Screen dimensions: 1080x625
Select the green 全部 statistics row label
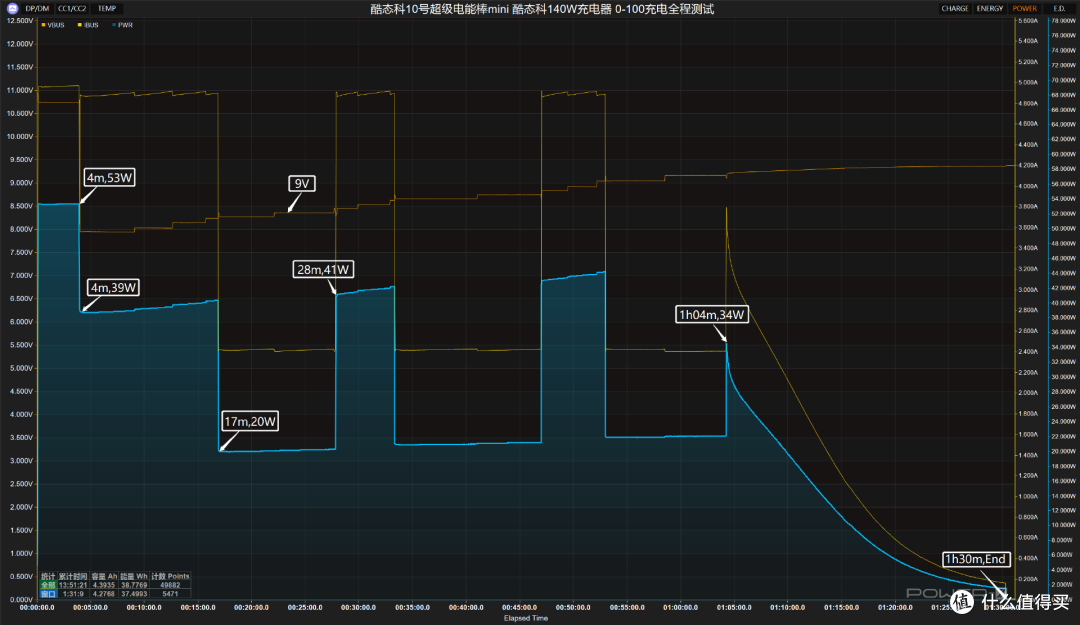48,585
